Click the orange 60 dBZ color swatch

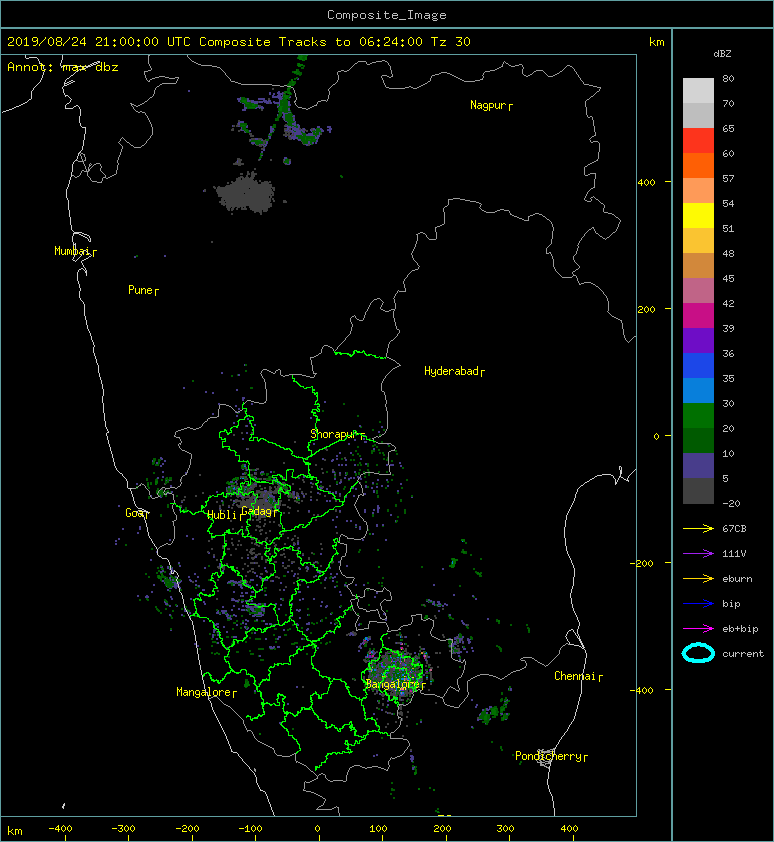698,165
